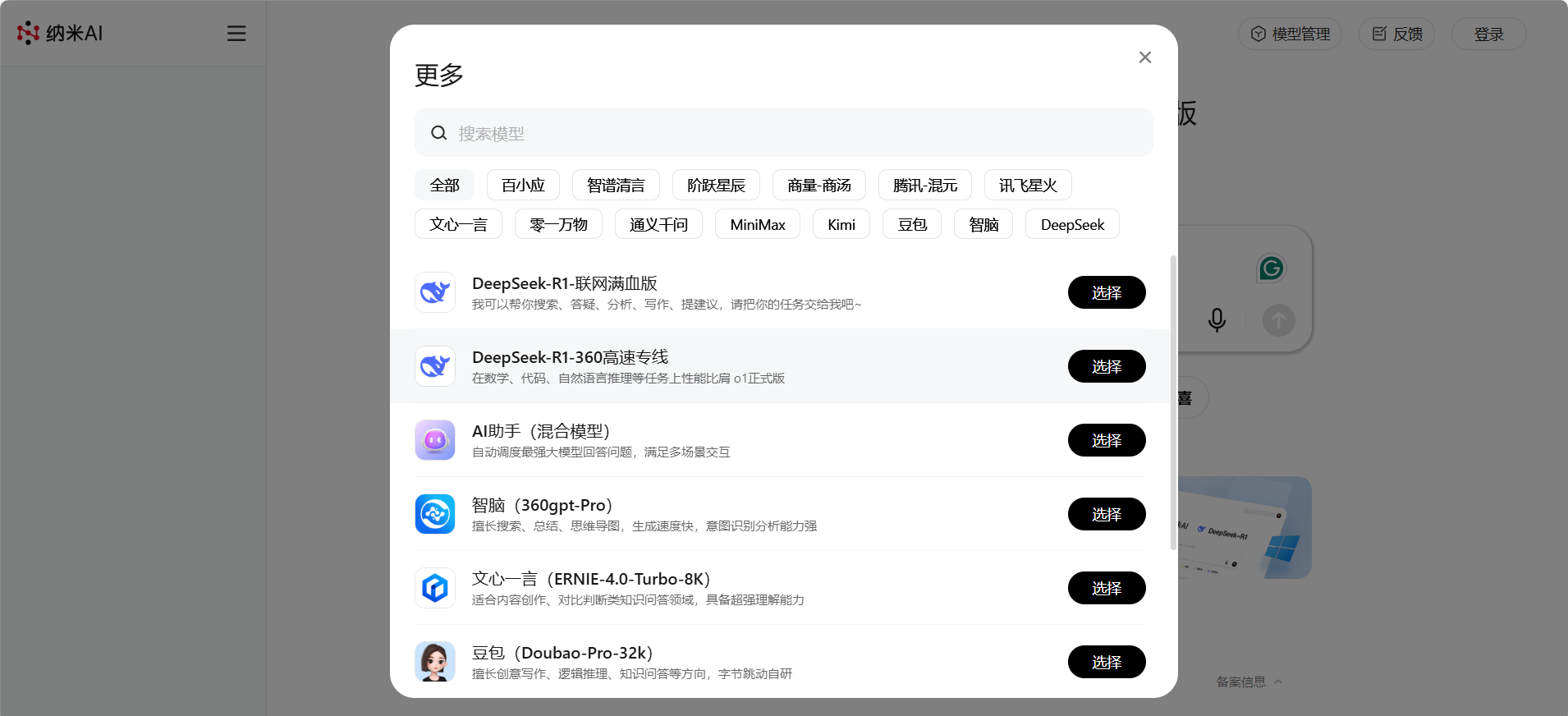The height and width of the screenshot is (716, 1568).
Task: Choose 智脑（360gpt-Pro）with 选择
Action: [x=1107, y=514]
